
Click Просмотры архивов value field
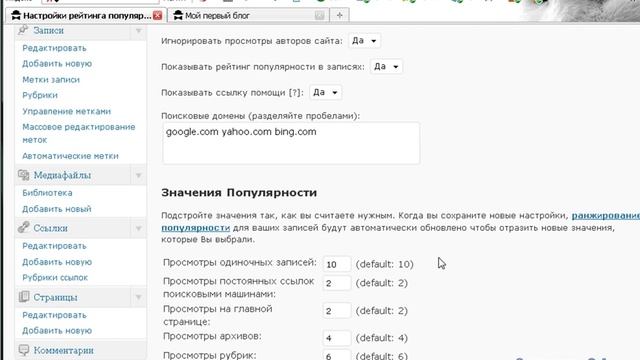point(337,338)
